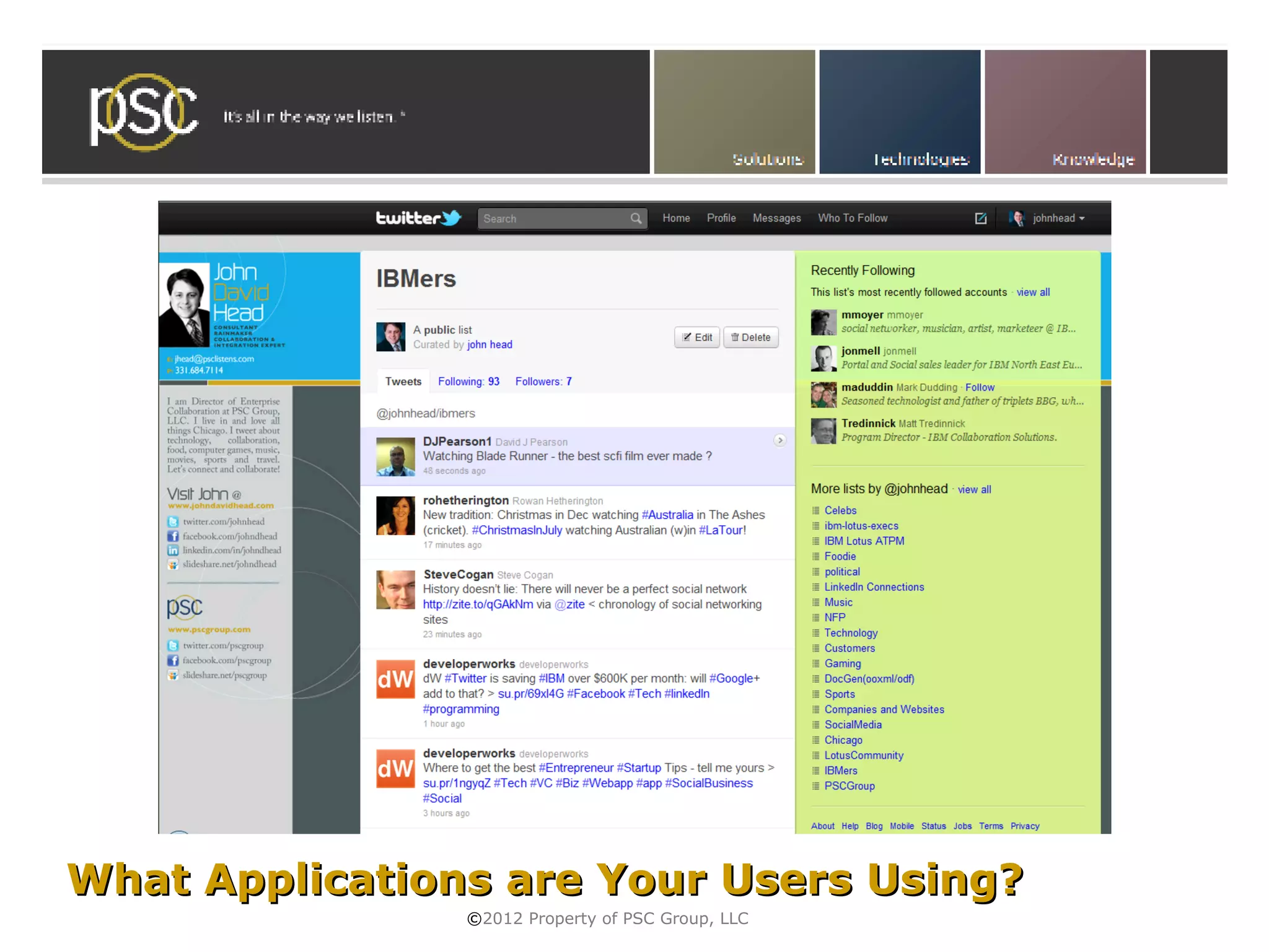Switch to the Followers: 7 tab
Image resolution: width=1269 pixels, height=952 pixels.
(x=543, y=382)
